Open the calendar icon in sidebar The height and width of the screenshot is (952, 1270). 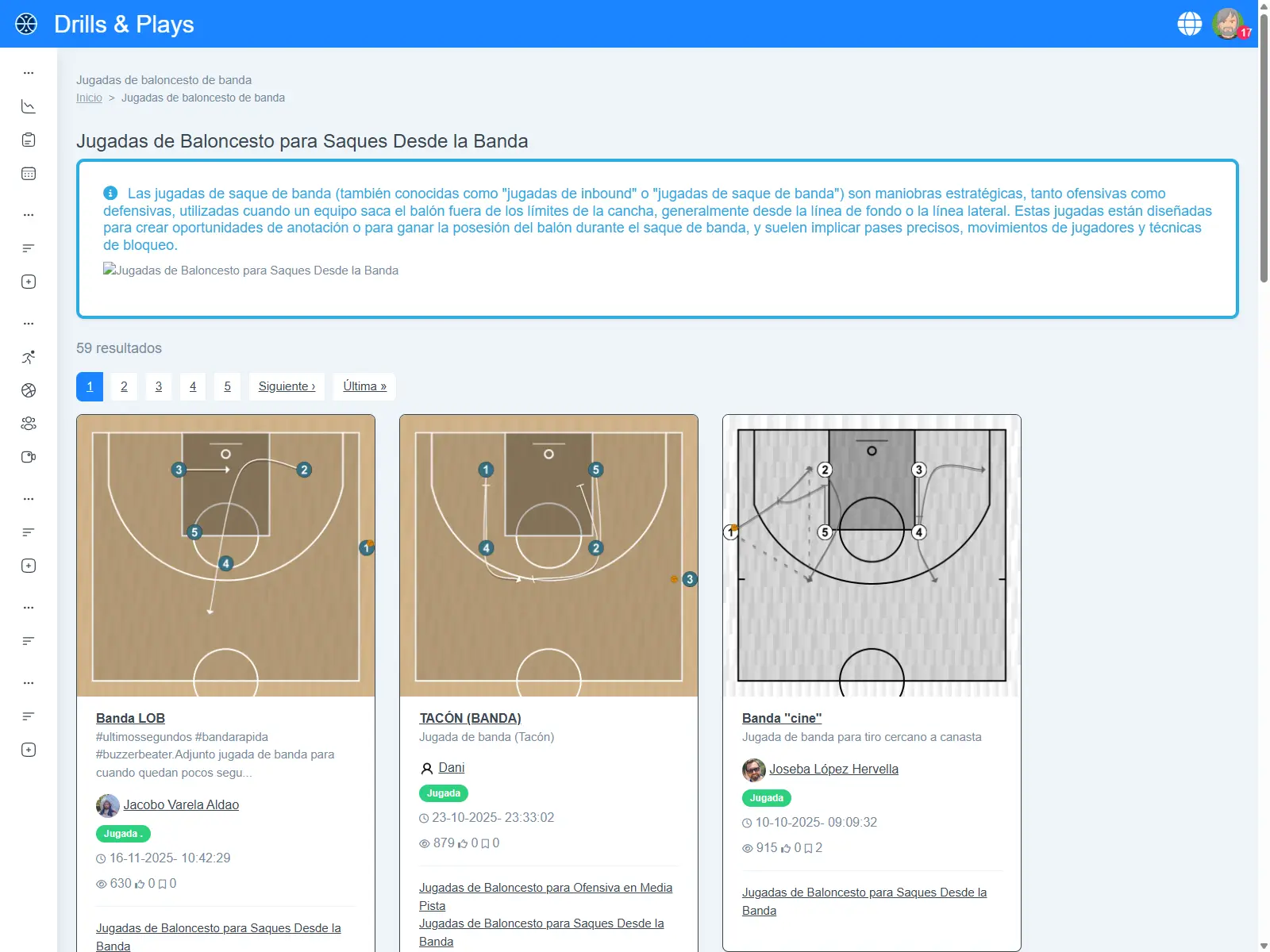coord(29,174)
